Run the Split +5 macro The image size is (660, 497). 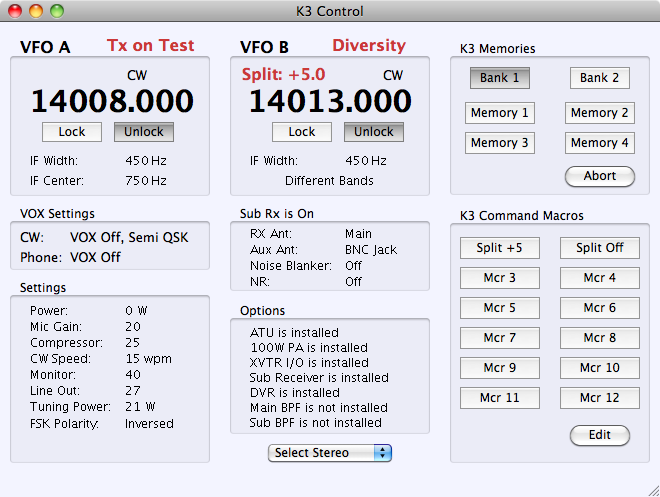point(500,248)
